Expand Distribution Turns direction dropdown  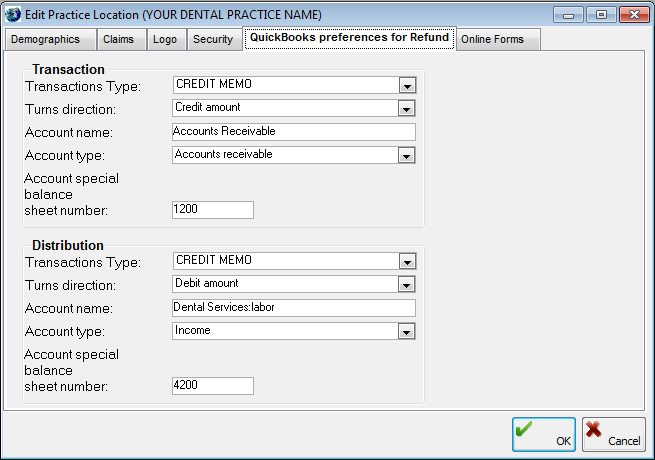(x=406, y=284)
